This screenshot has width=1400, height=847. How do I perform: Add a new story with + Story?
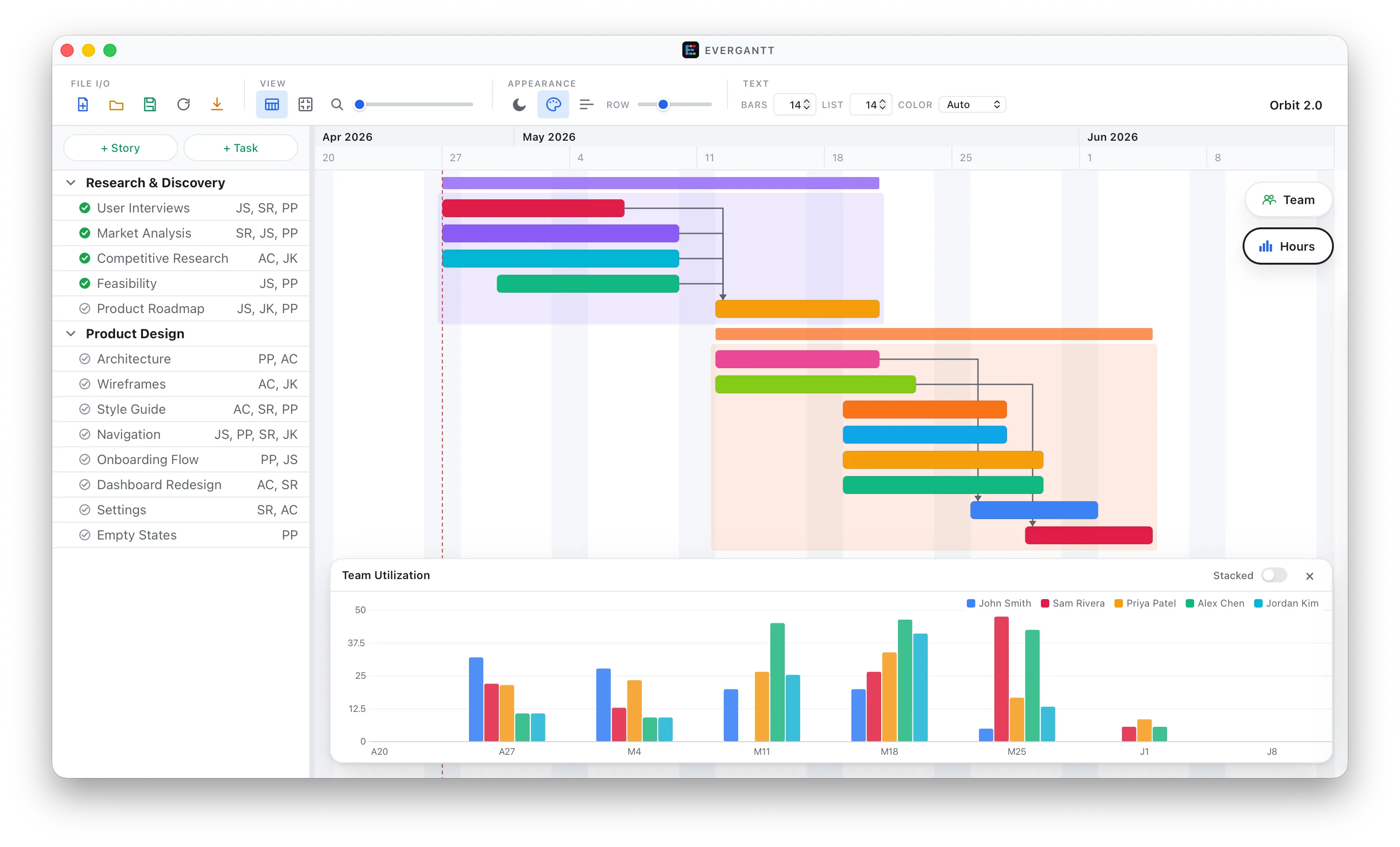point(121,148)
